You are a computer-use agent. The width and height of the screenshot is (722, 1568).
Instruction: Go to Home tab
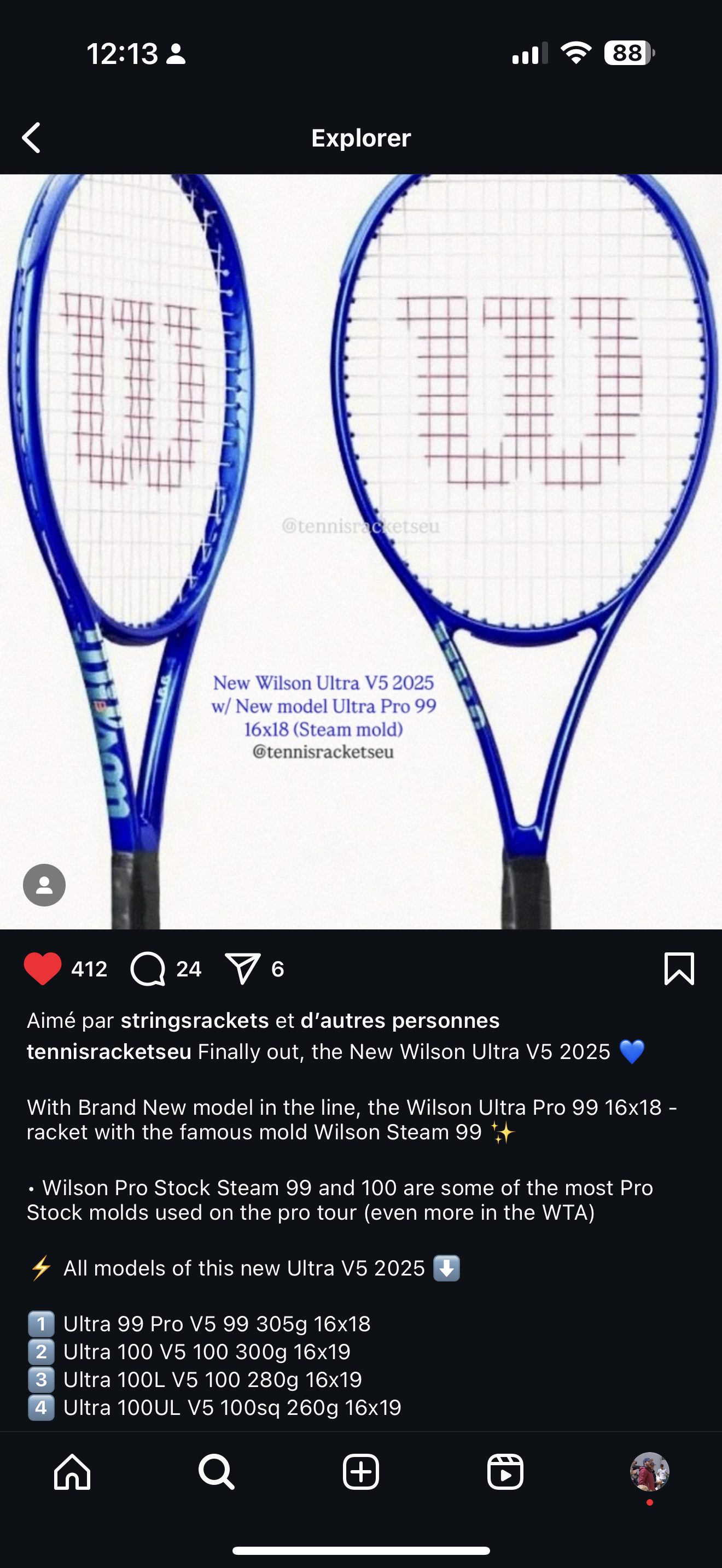tap(72, 1472)
